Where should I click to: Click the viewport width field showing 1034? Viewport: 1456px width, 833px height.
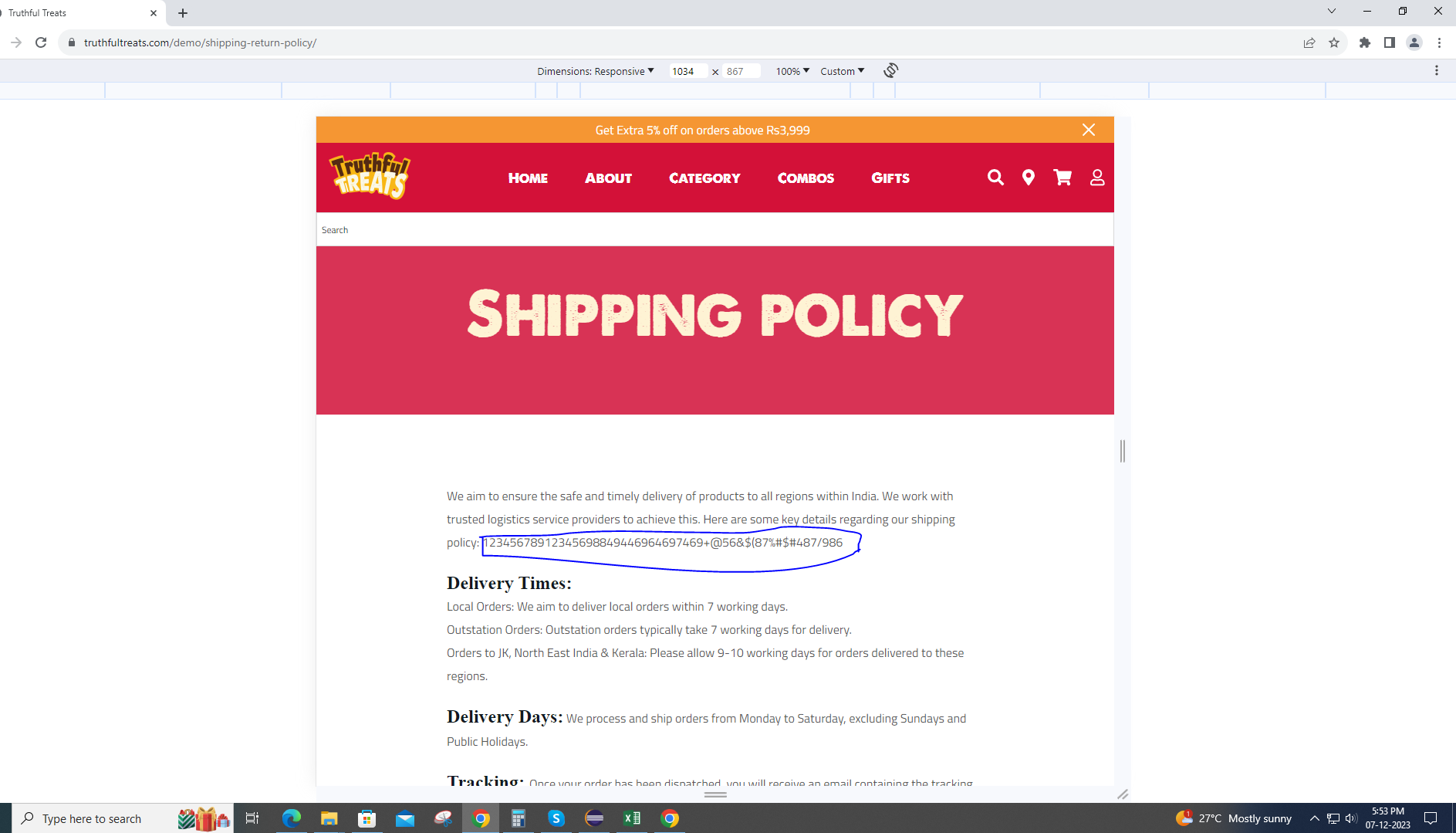pyautogui.click(x=688, y=71)
